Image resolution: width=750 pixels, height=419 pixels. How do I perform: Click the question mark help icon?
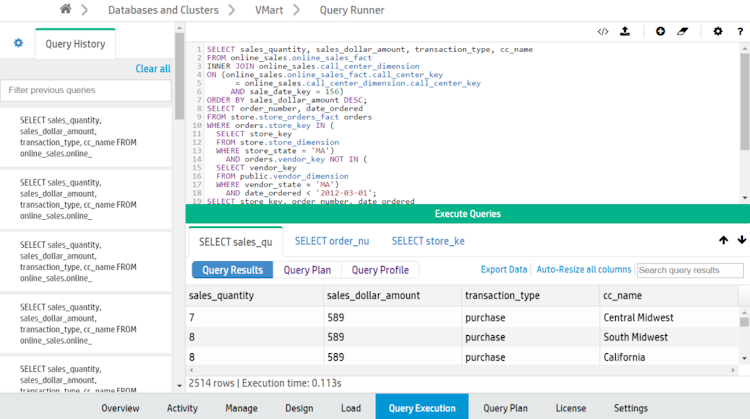click(x=741, y=31)
